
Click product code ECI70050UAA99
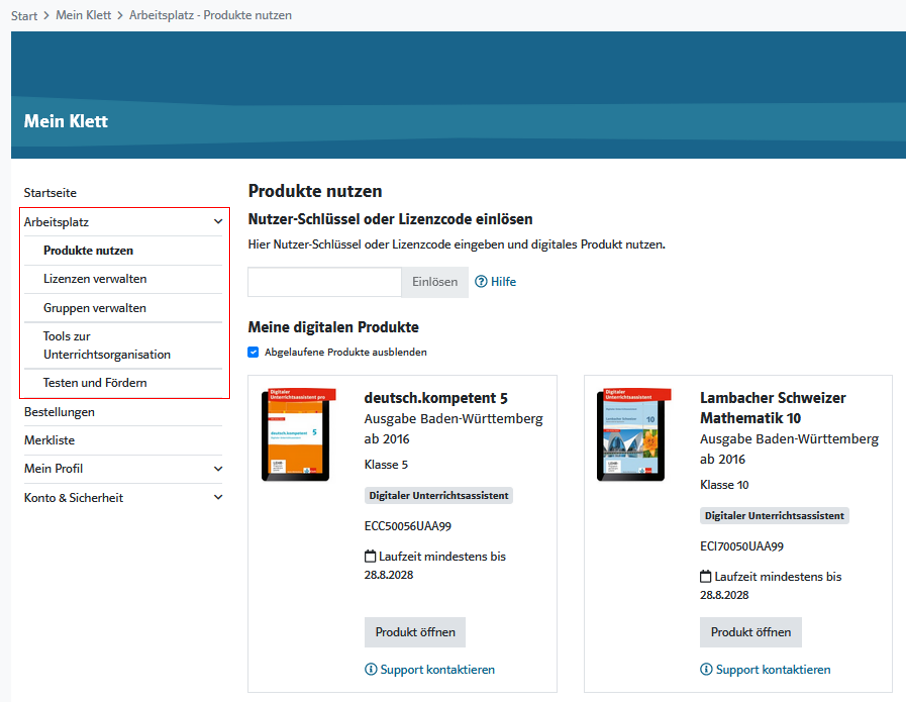(742, 547)
